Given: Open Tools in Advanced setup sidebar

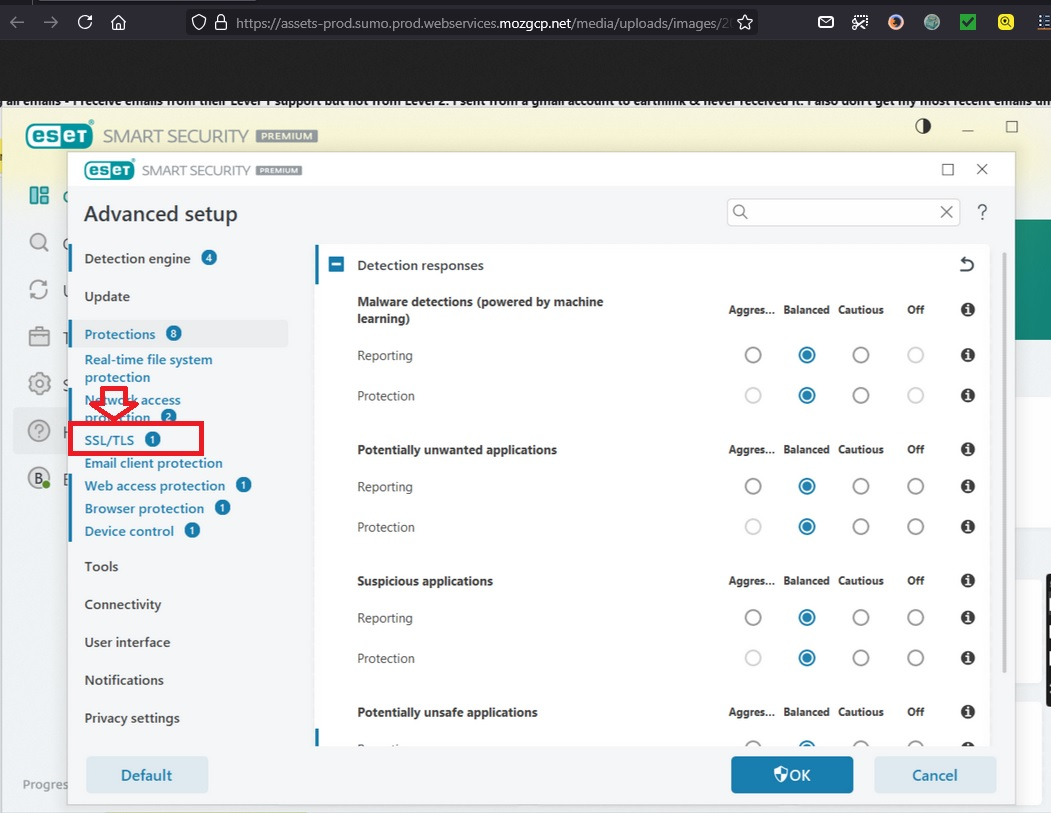Looking at the screenshot, I should tap(101, 566).
